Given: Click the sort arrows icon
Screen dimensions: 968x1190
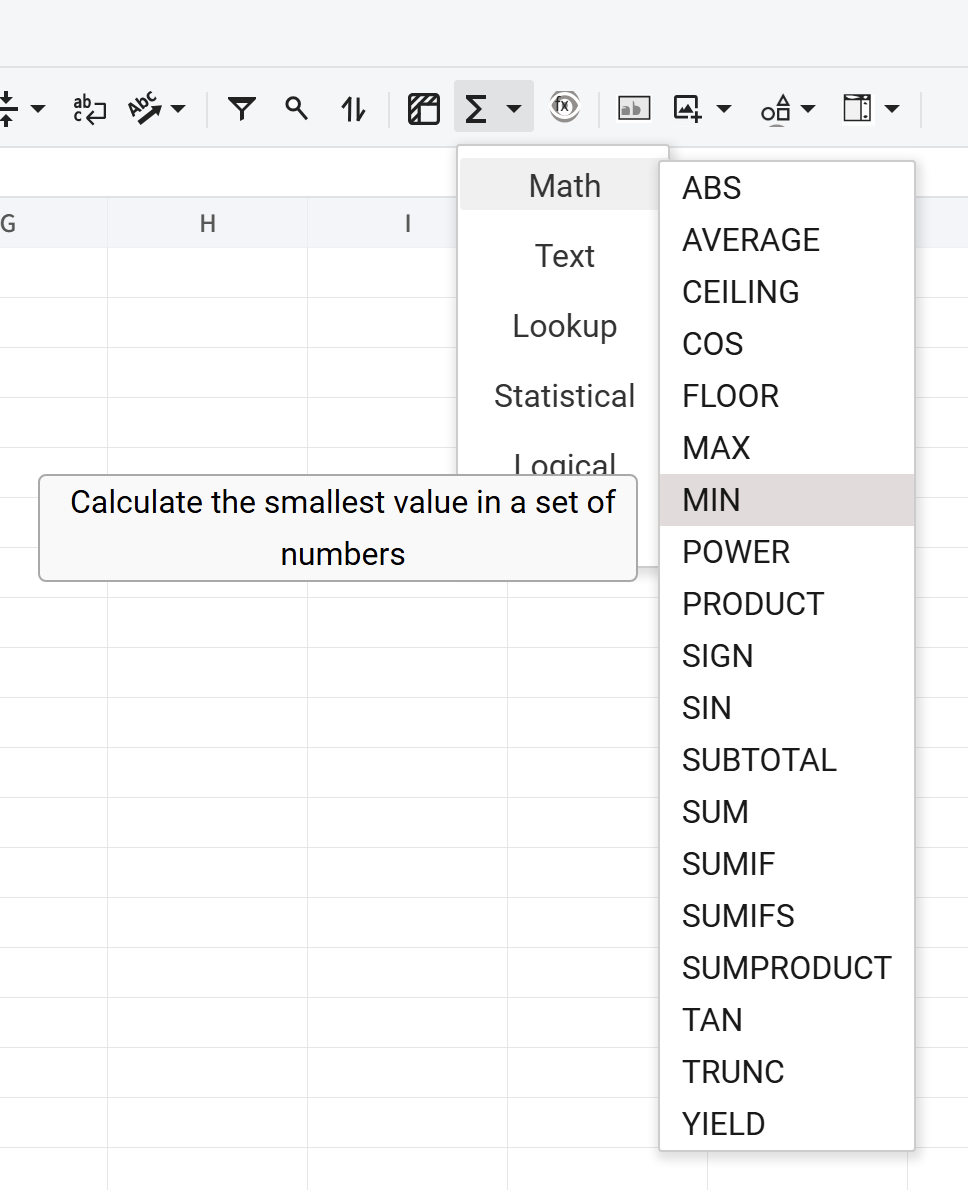Looking at the screenshot, I should point(353,108).
